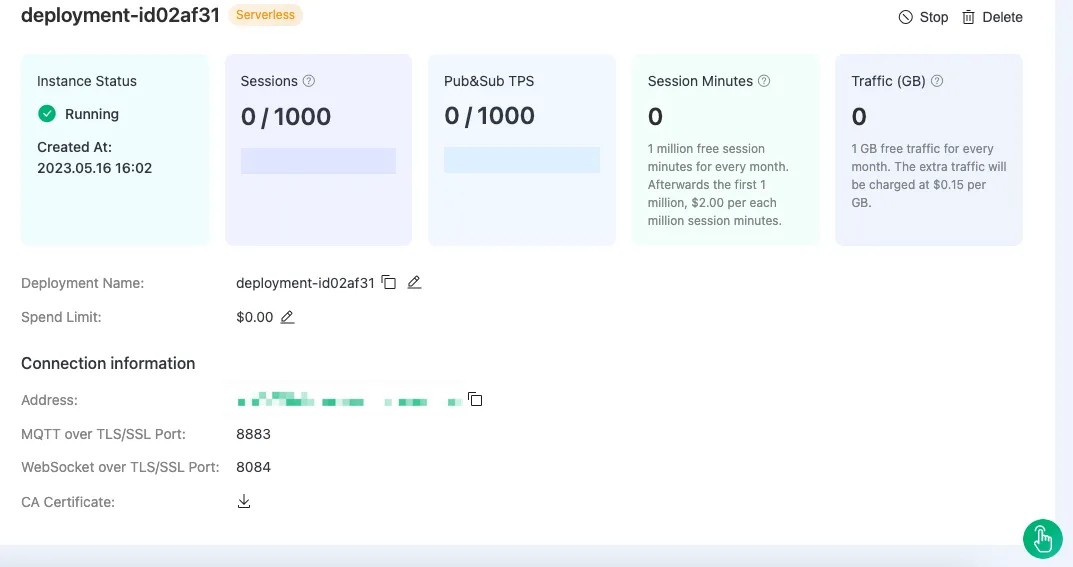Click the Delete deployment button
Image resolution: width=1073 pixels, height=567 pixels.
pos(991,17)
